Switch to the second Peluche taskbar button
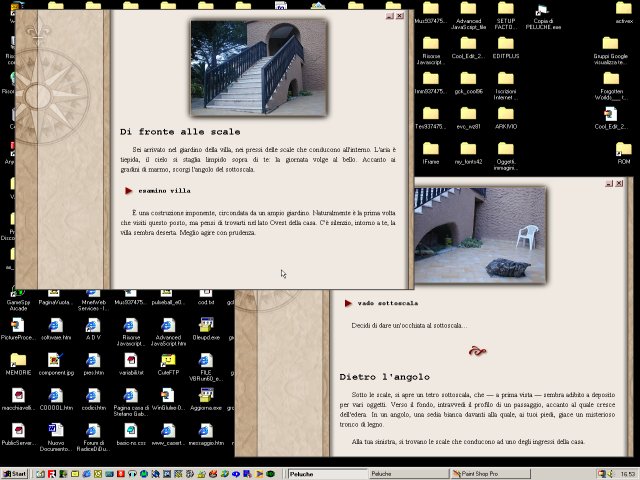 tap(408, 474)
